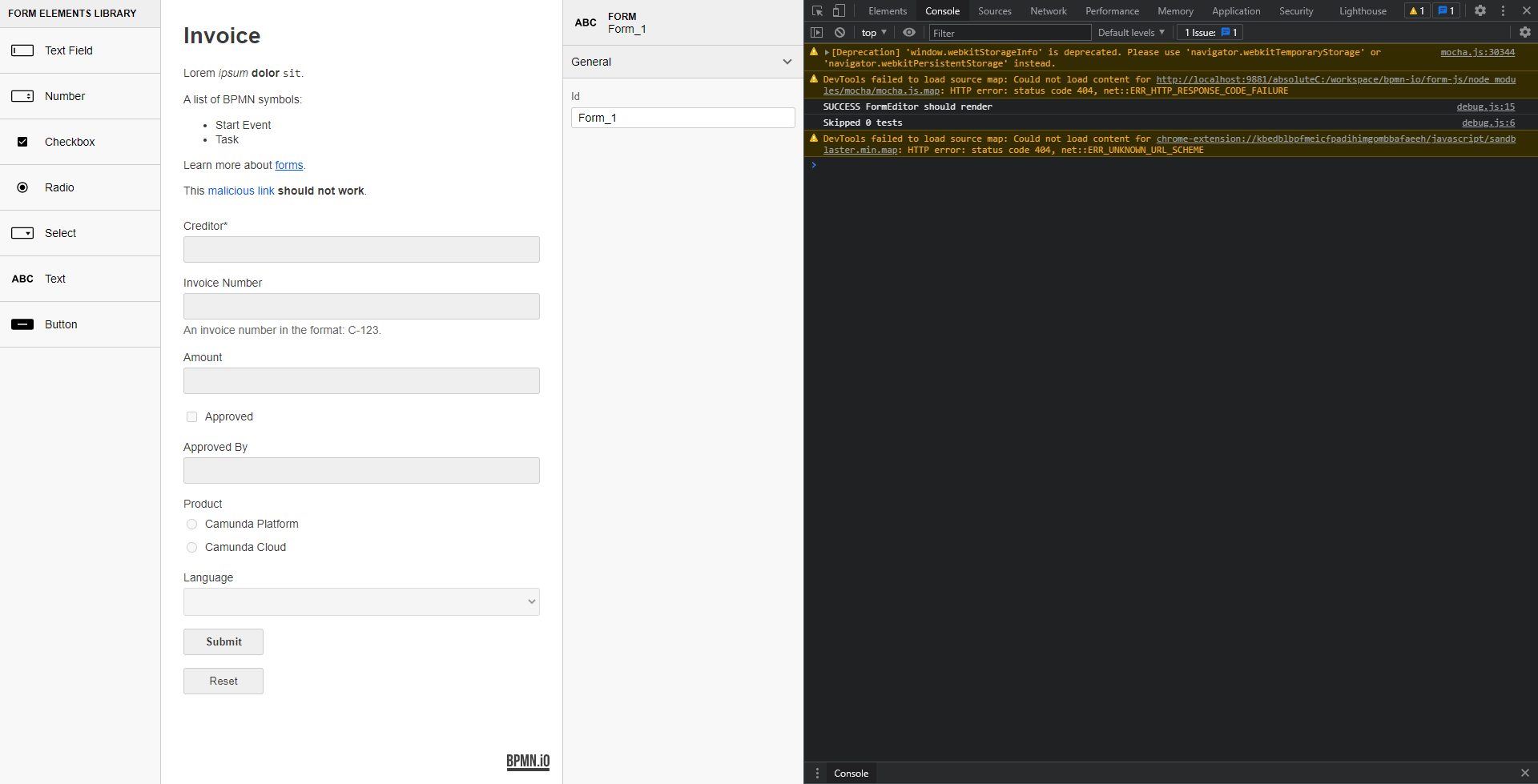Click the clear console icon
This screenshot has width=1538, height=784.
pos(839,32)
